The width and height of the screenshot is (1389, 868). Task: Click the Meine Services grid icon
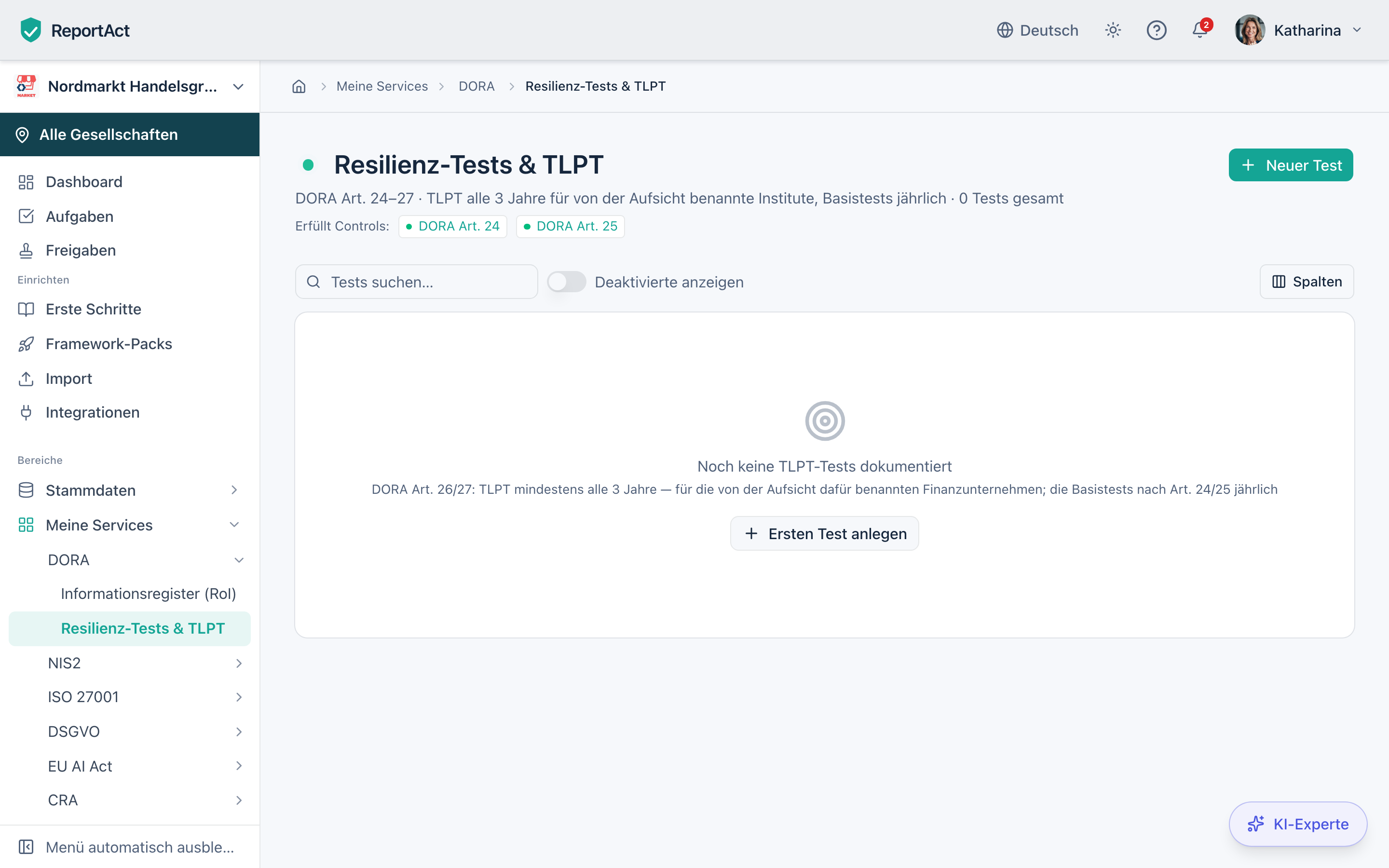point(26,525)
